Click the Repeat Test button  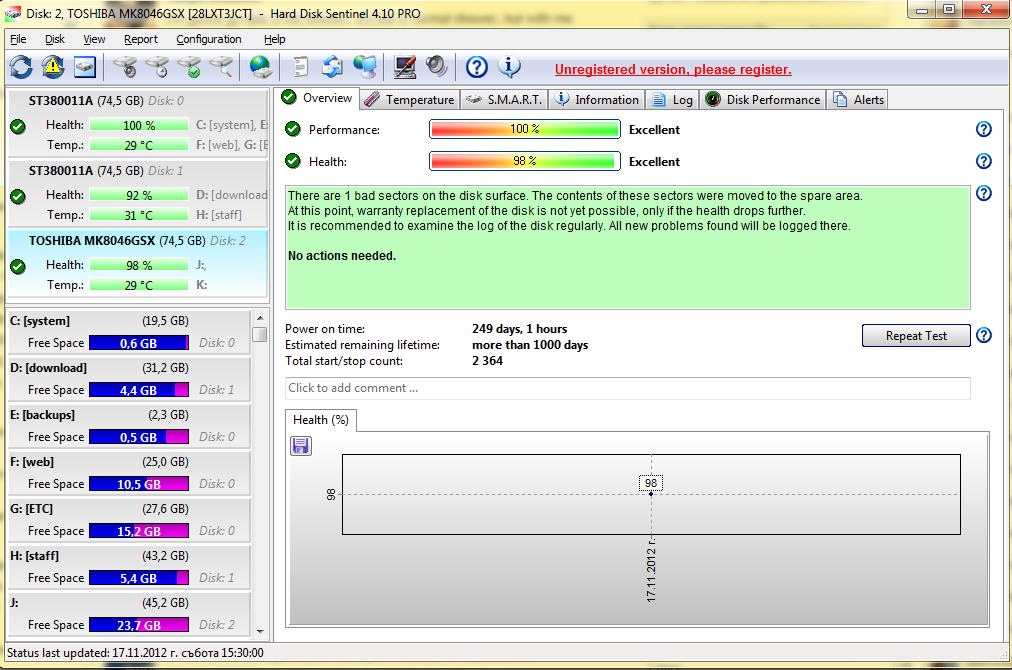(916, 336)
